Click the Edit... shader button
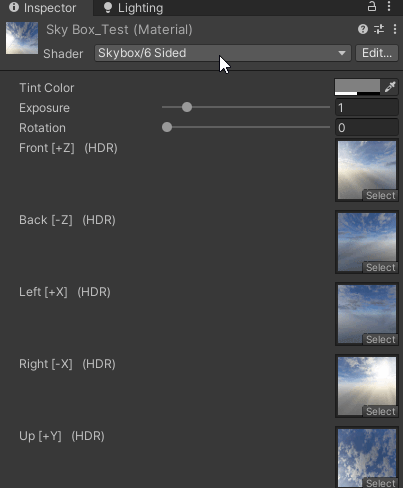This screenshot has width=403, height=488. click(377, 53)
